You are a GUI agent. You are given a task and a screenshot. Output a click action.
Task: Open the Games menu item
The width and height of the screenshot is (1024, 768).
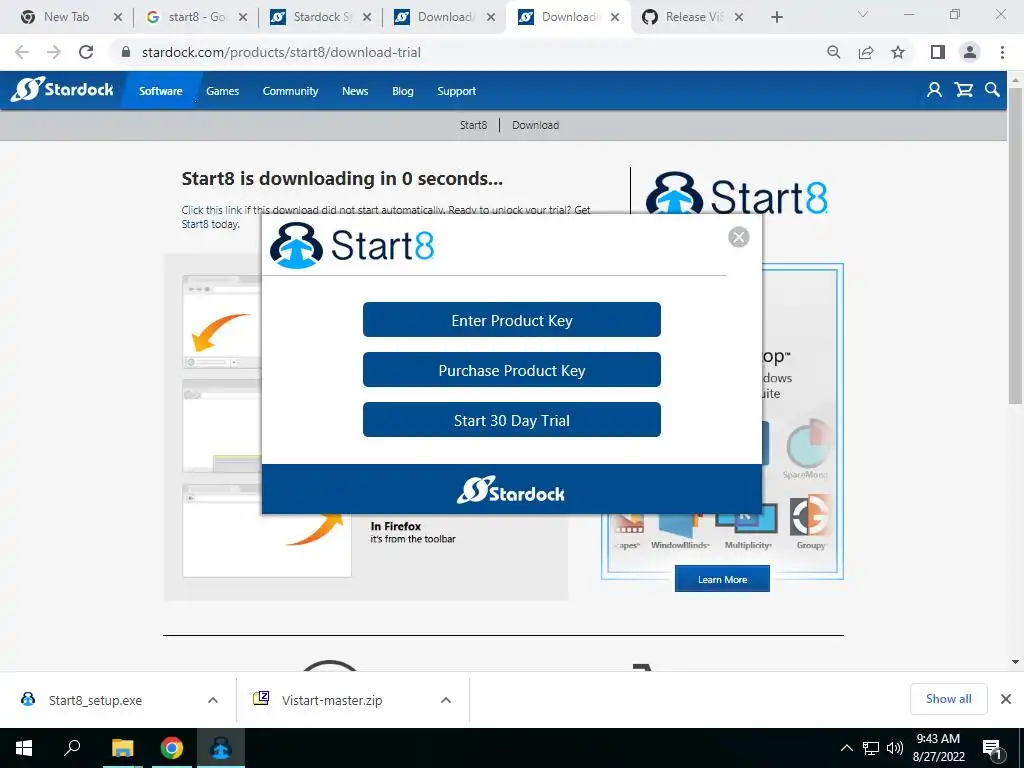(x=223, y=91)
